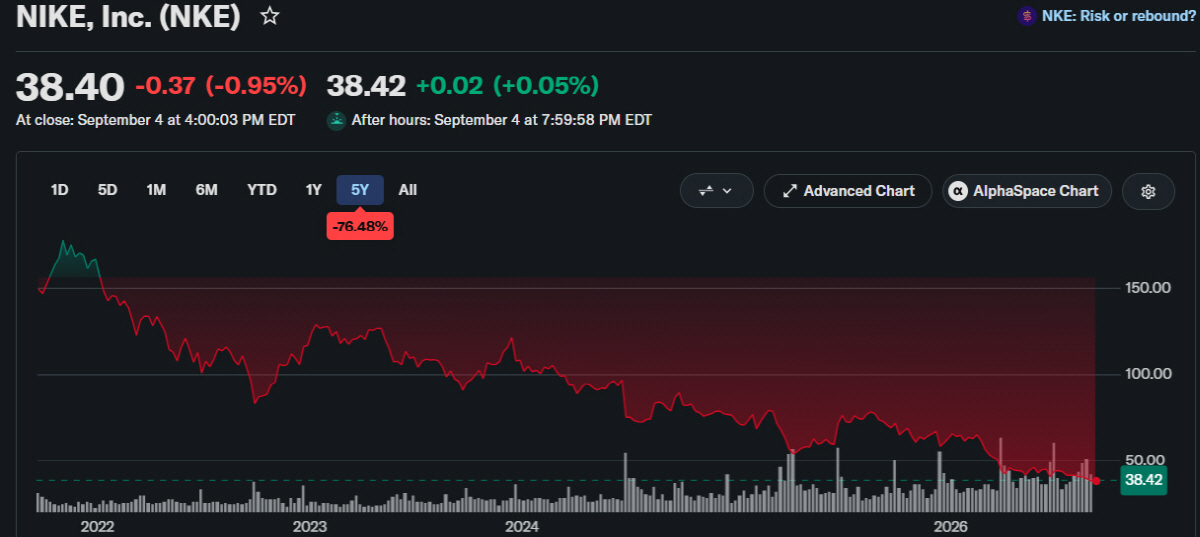Click the -0.37 (-0.95%) change value
Image resolution: width=1200 pixels, height=537 pixels.
pos(220,87)
